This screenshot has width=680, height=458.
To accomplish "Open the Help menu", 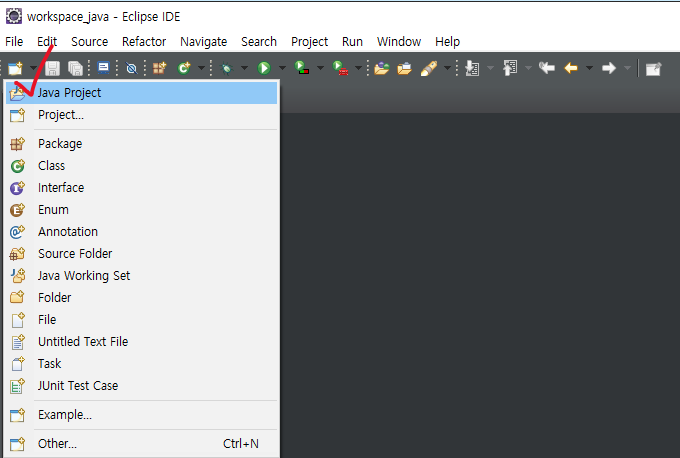I will (447, 42).
